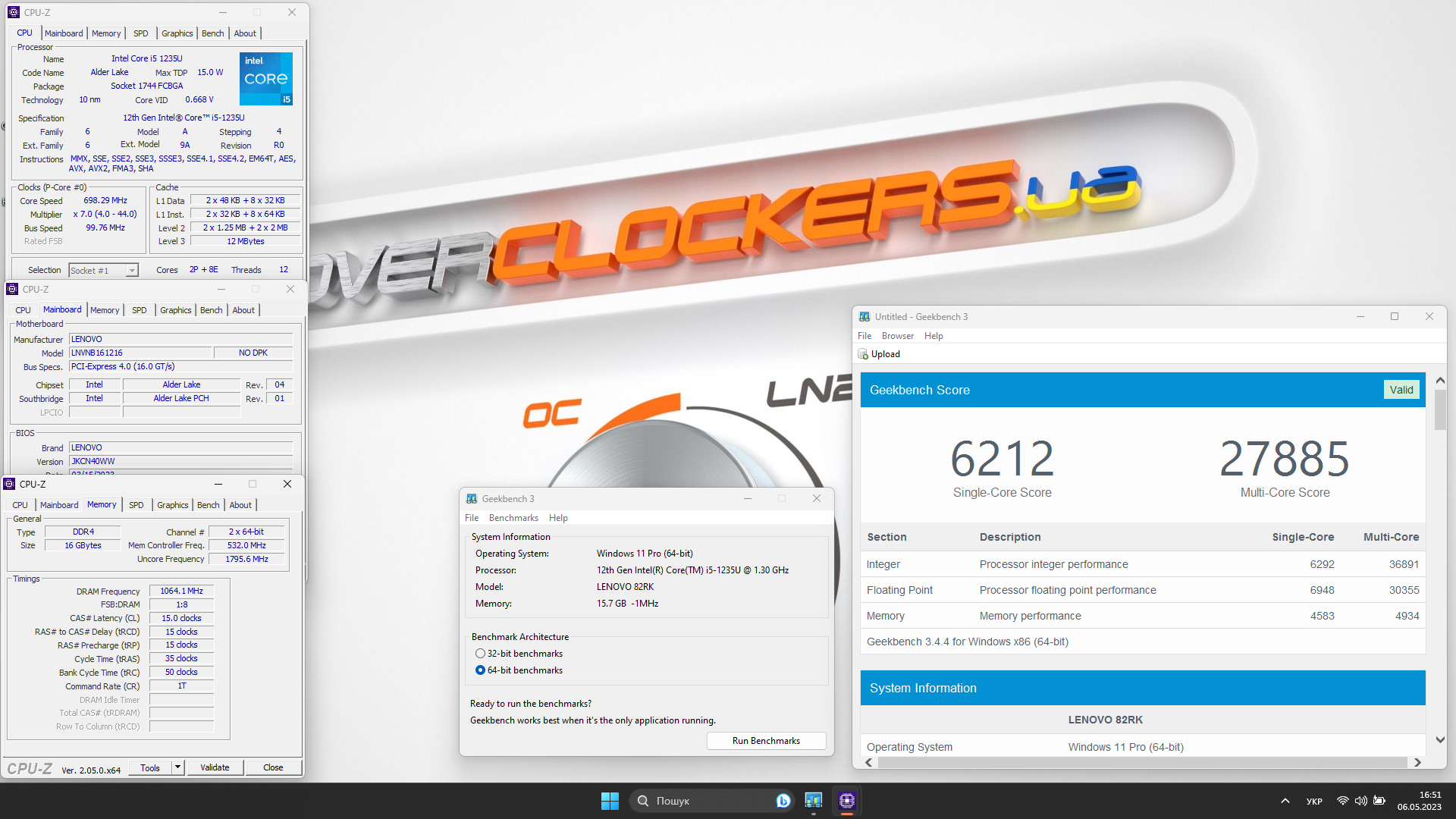Image resolution: width=1456 pixels, height=819 pixels.
Task: Open the Geekbench taskbar icon
Action: [x=814, y=801]
